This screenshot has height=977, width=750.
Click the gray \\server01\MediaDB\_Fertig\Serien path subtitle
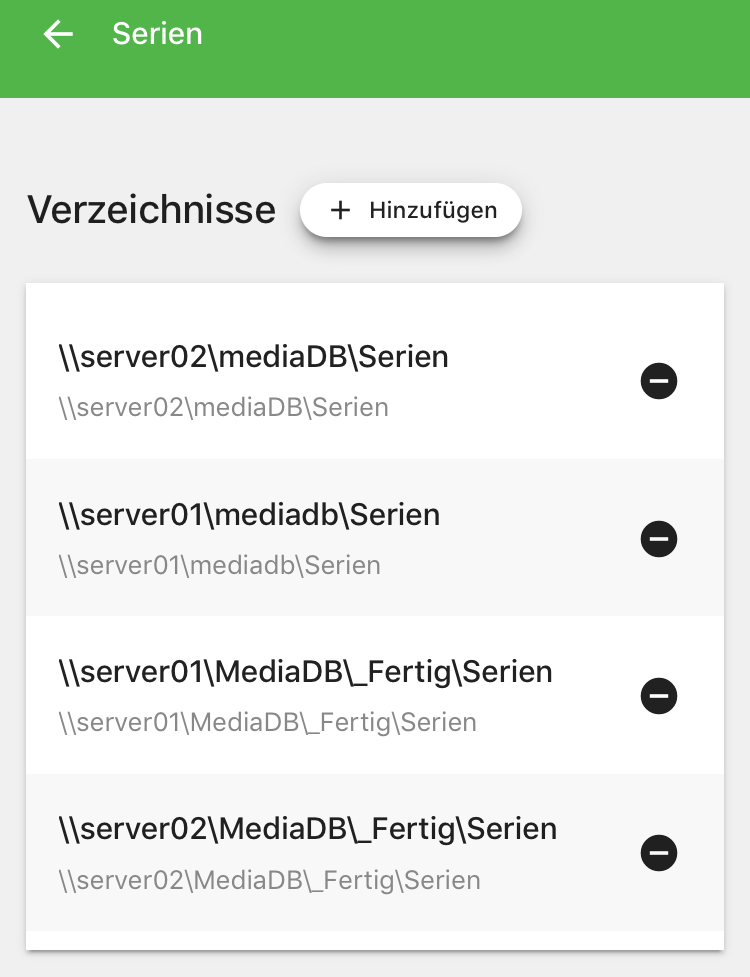coord(267,723)
